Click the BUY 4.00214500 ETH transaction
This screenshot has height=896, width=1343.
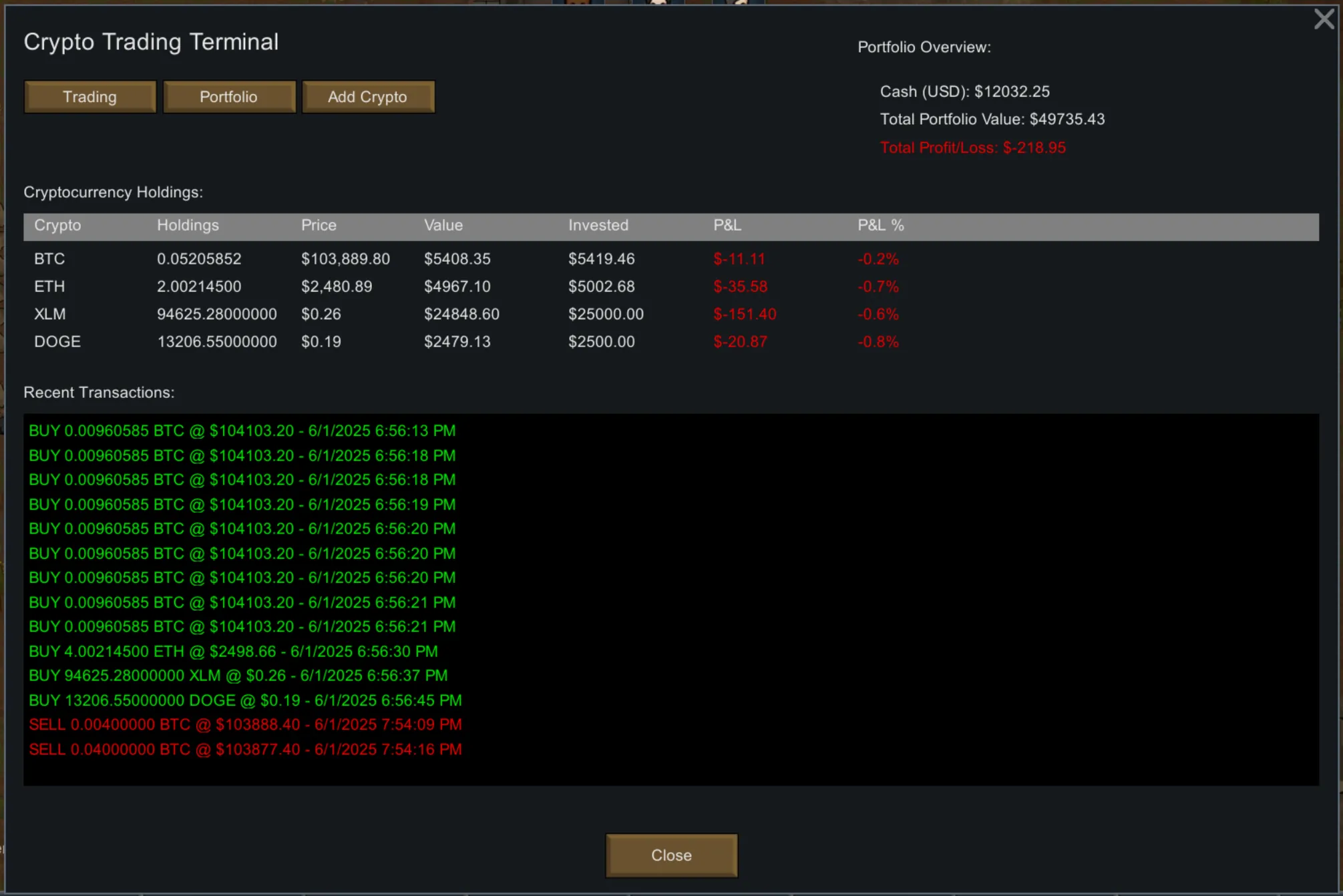pos(233,652)
